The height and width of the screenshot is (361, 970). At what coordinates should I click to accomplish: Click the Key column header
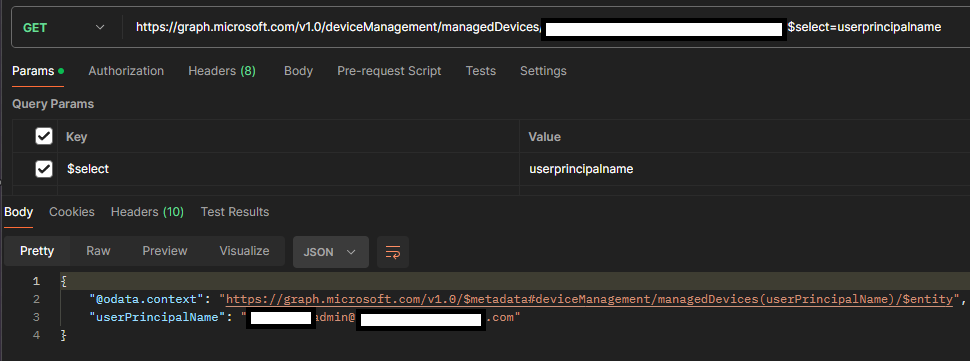[x=77, y=137]
